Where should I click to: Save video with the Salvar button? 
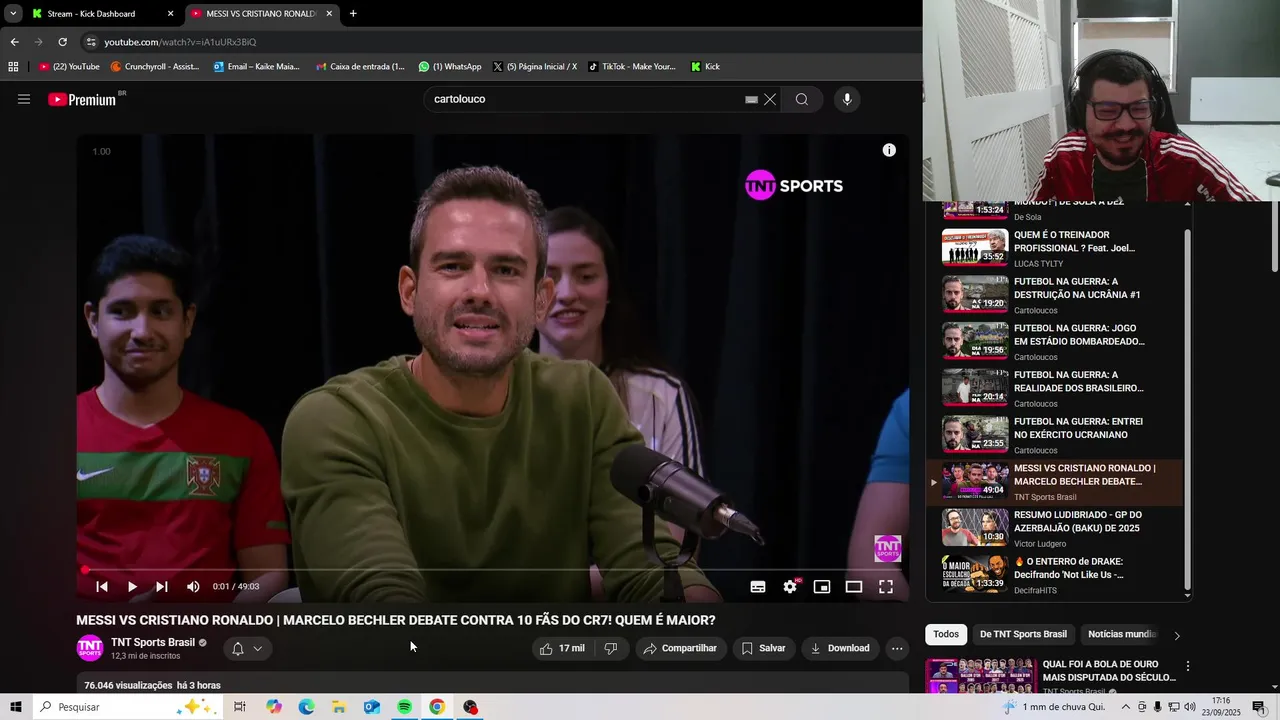[x=764, y=648]
